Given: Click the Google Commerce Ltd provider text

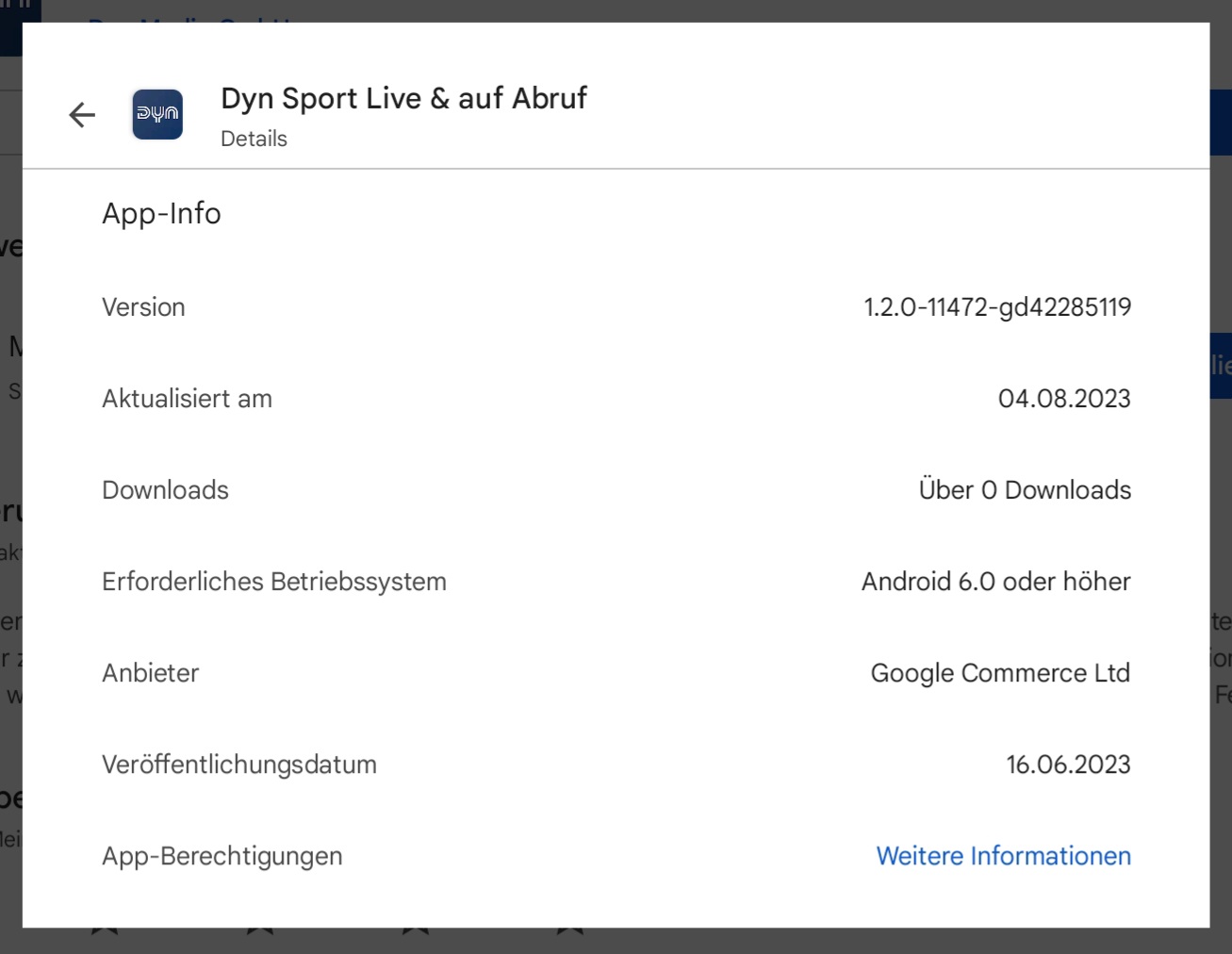Looking at the screenshot, I should click(999, 673).
